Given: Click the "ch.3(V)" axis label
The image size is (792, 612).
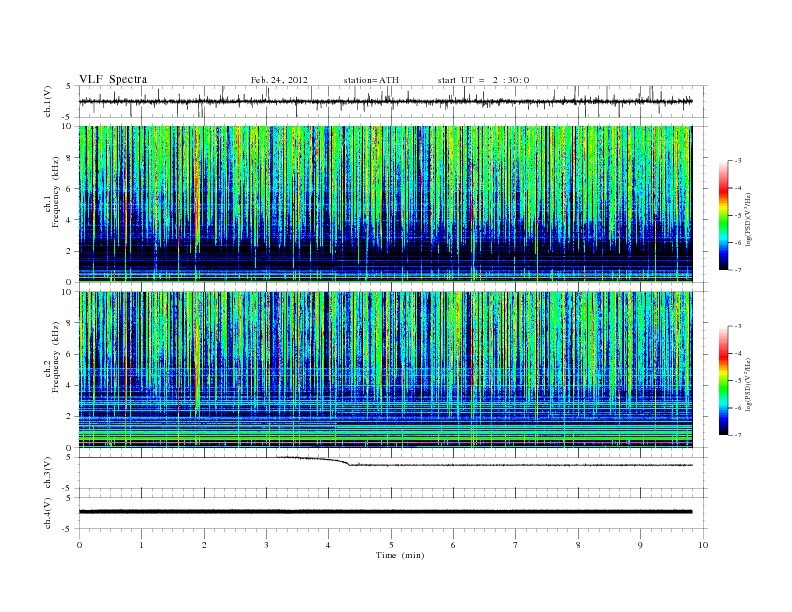Looking at the screenshot, I should [x=48, y=473].
